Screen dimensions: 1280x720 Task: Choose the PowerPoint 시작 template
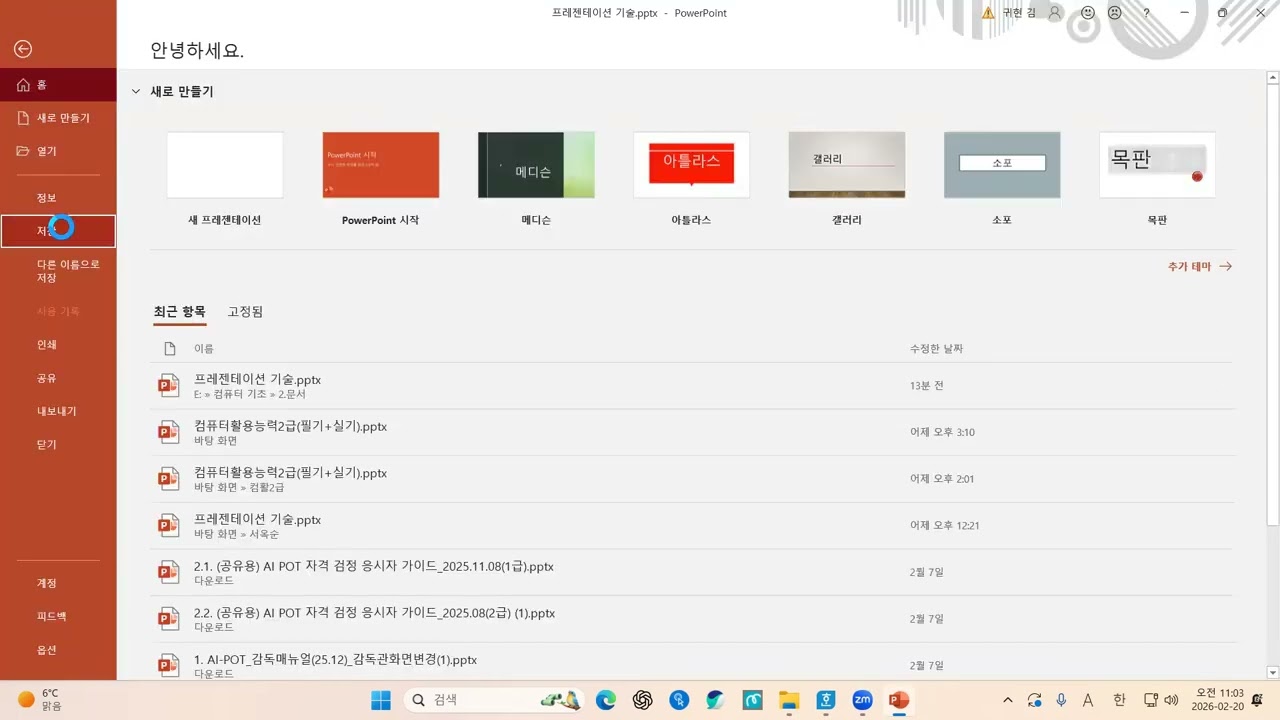click(x=381, y=165)
